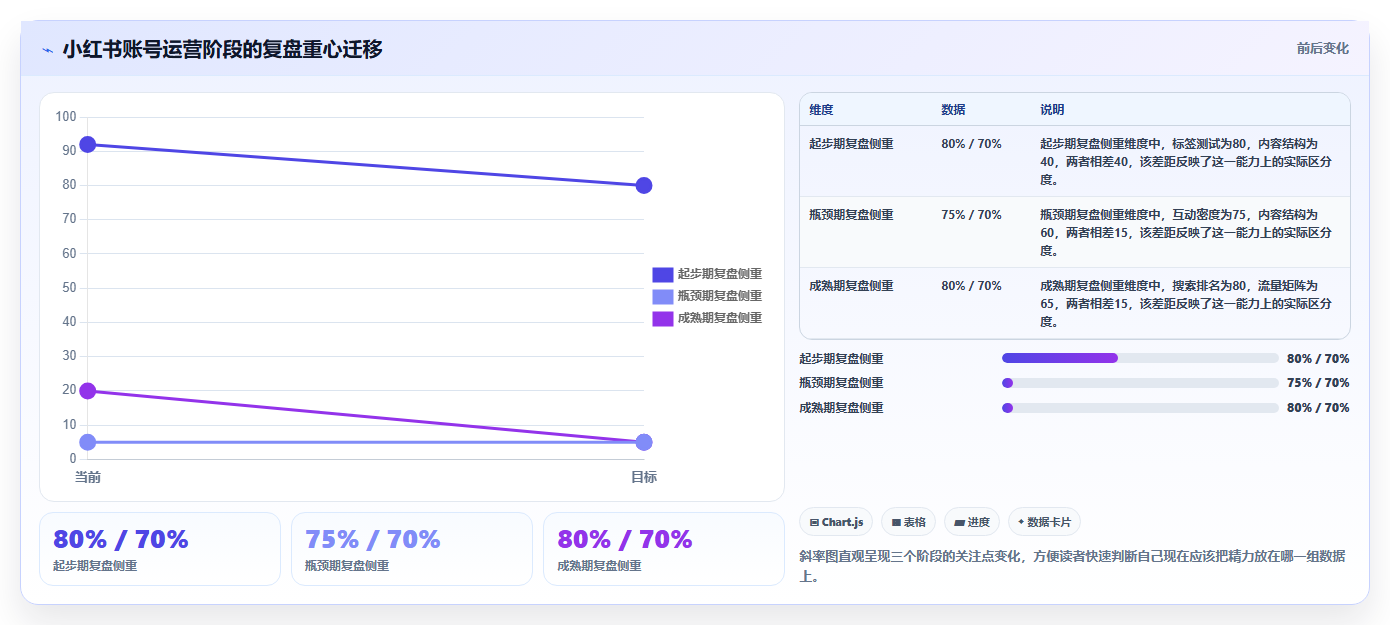Click the footer note starting 斜率图直观呈现
The width and height of the screenshot is (1390, 625).
(1072, 567)
